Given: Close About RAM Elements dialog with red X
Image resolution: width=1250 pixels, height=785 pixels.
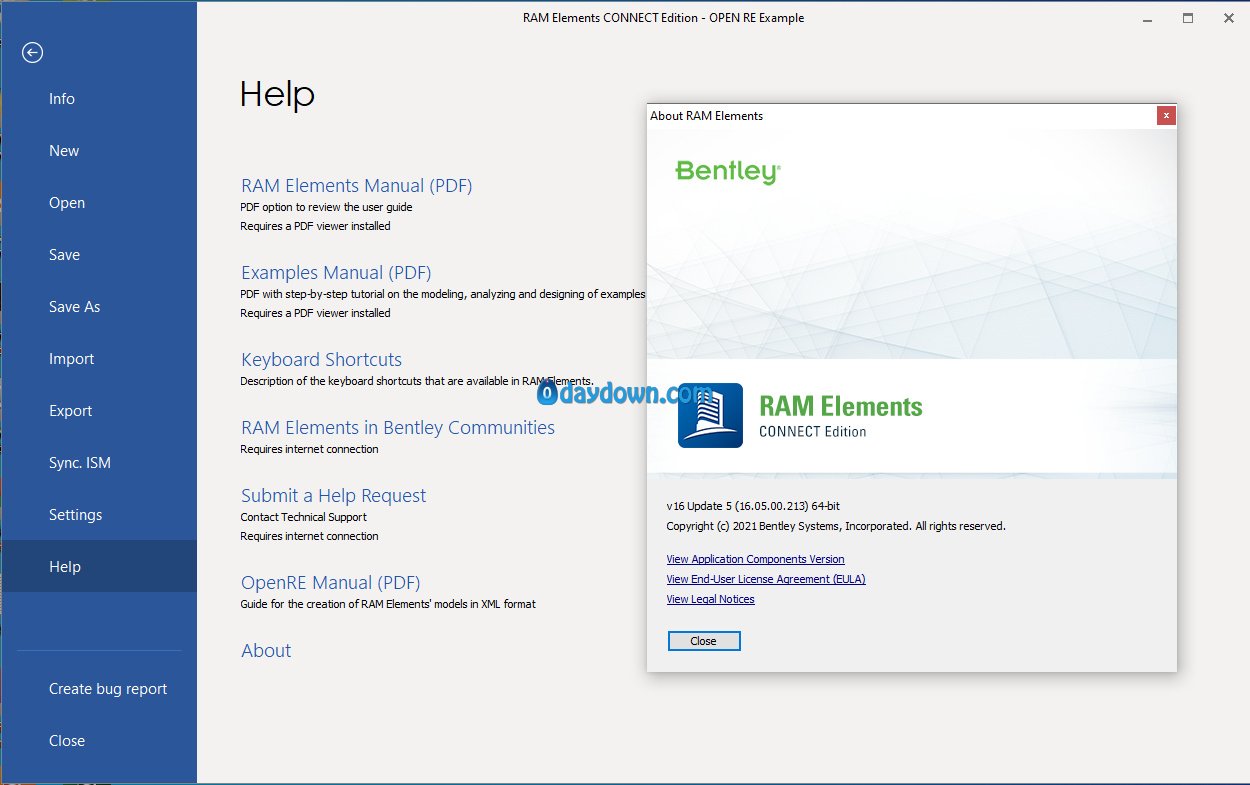Looking at the screenshot, I should (x=1166, y=115).
